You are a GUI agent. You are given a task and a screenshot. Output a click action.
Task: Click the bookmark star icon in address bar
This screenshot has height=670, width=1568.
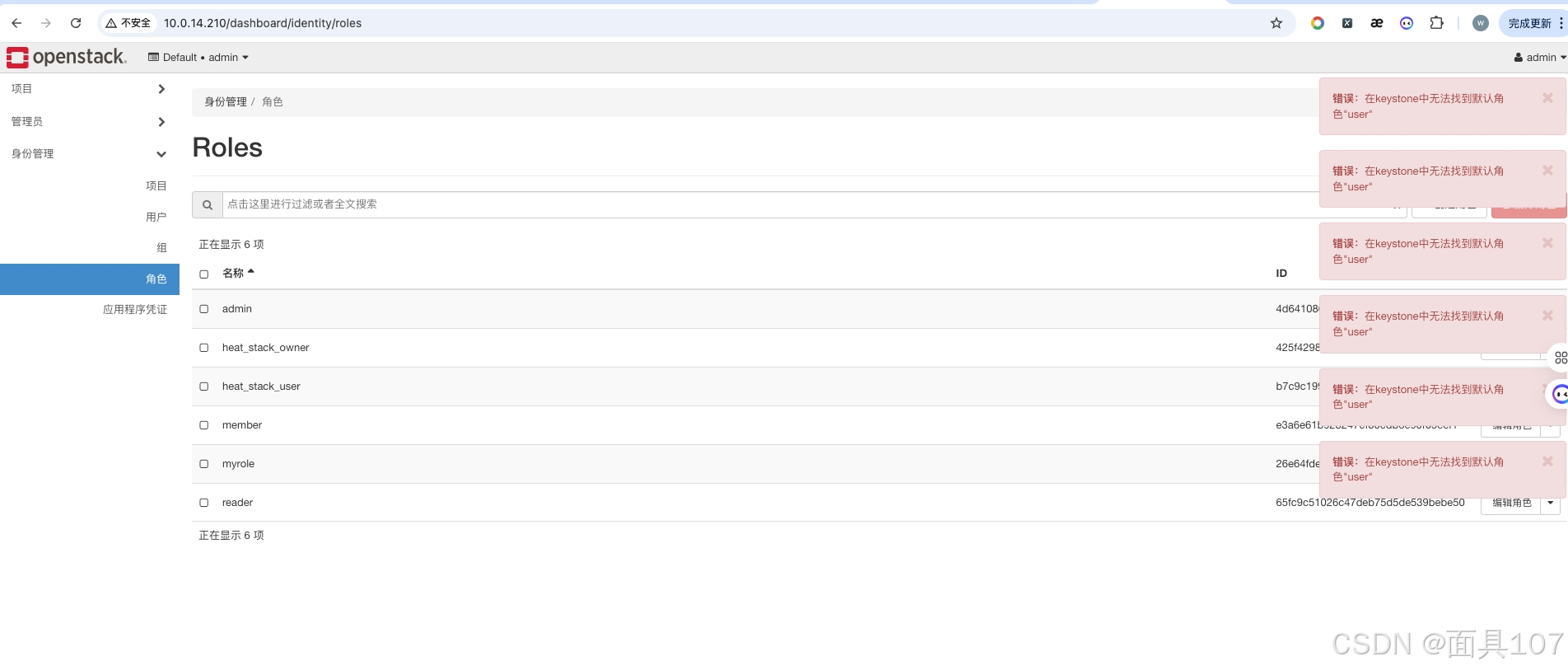[x=1276, y=23]
